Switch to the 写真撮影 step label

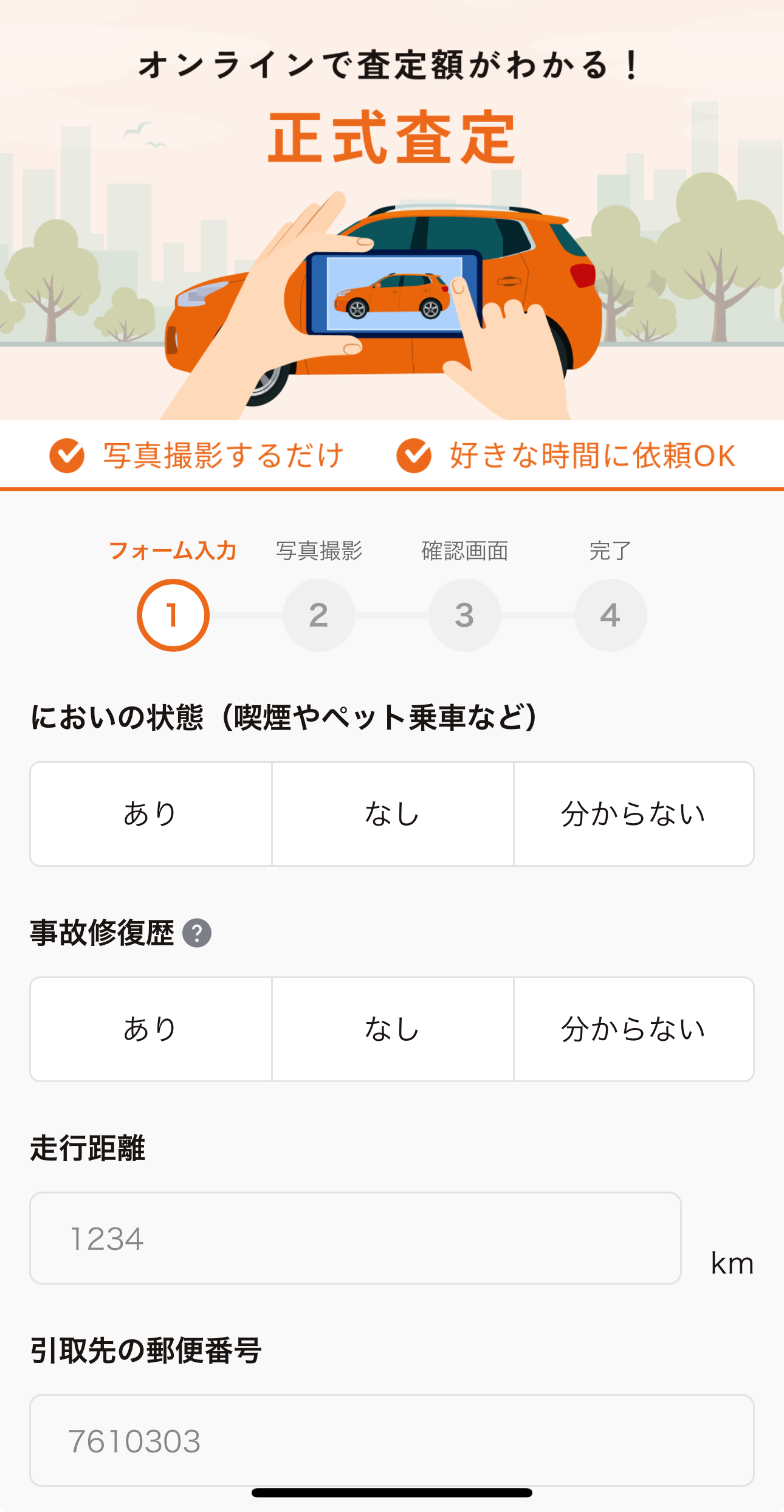319,551
